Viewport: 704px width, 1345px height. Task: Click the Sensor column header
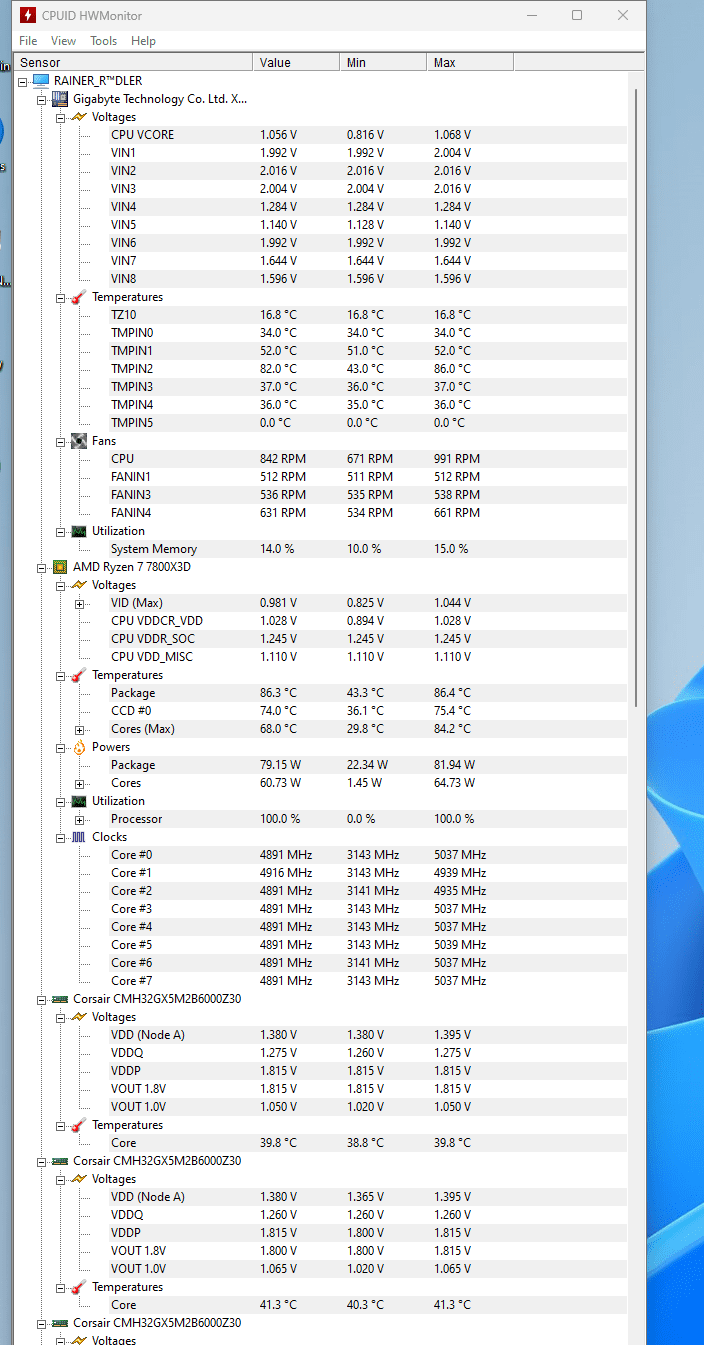click(x=133, y=62)
